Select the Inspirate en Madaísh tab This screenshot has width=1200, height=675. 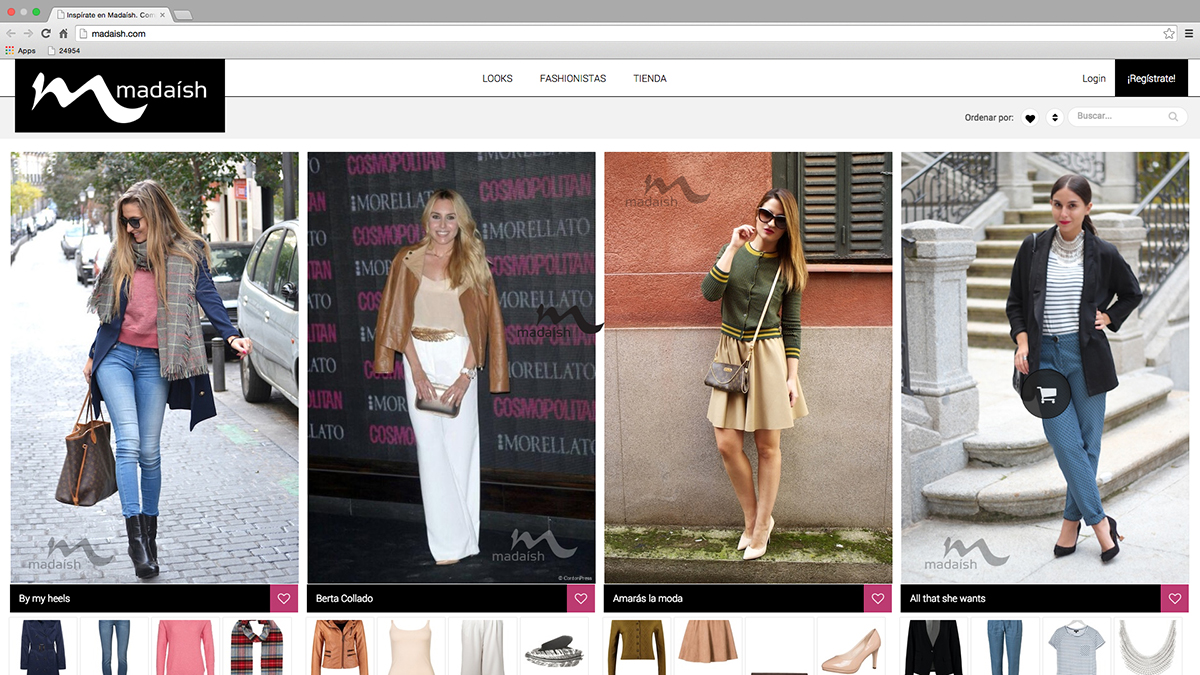pyautogui.click(x=111, y=15)
